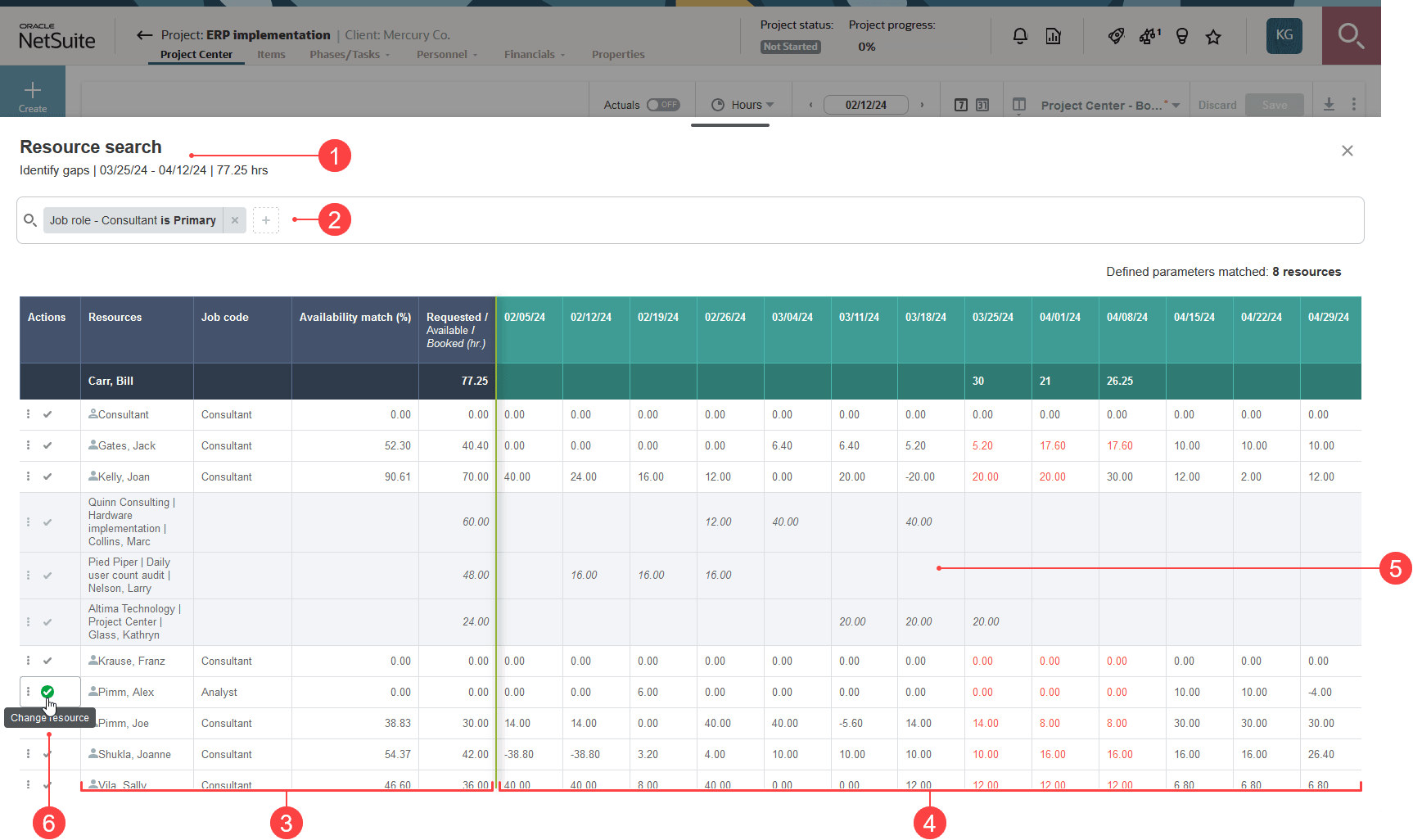Click the download icon
Image resolution: width=1413 pixels, height=840 pixels.
click(x=1329, y=105)
